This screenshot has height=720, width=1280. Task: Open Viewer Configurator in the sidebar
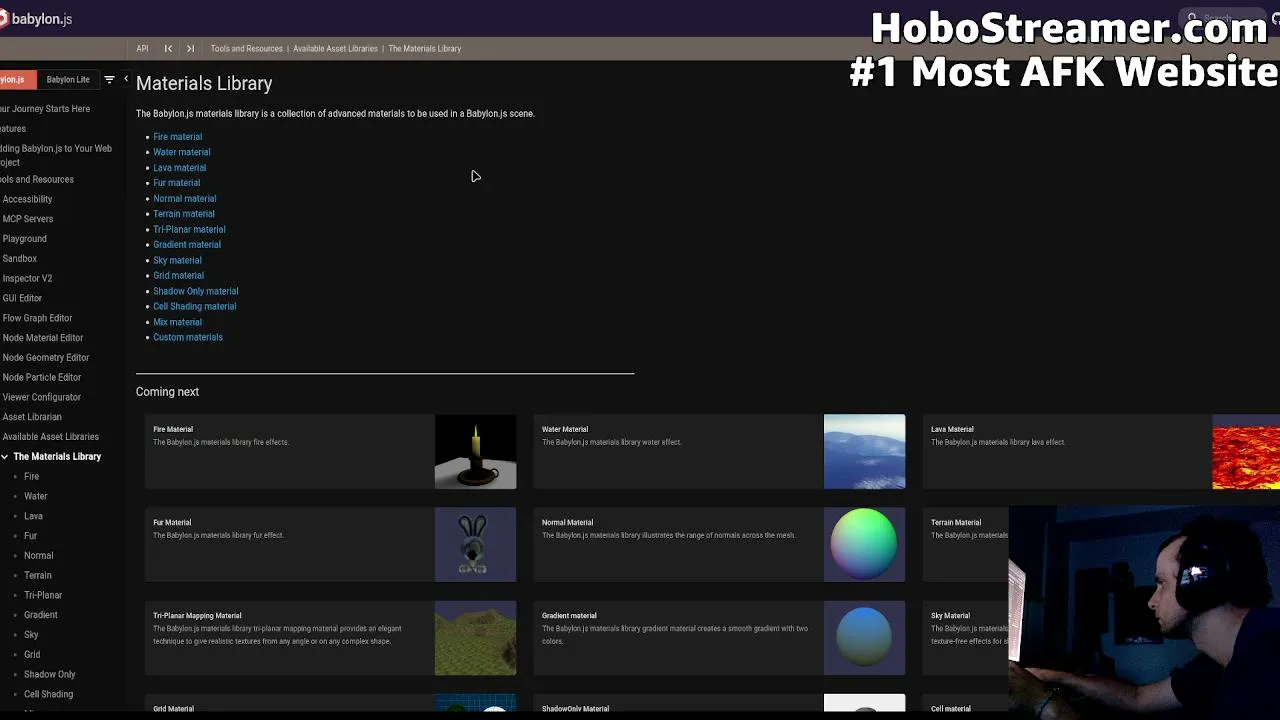(42, 398)
